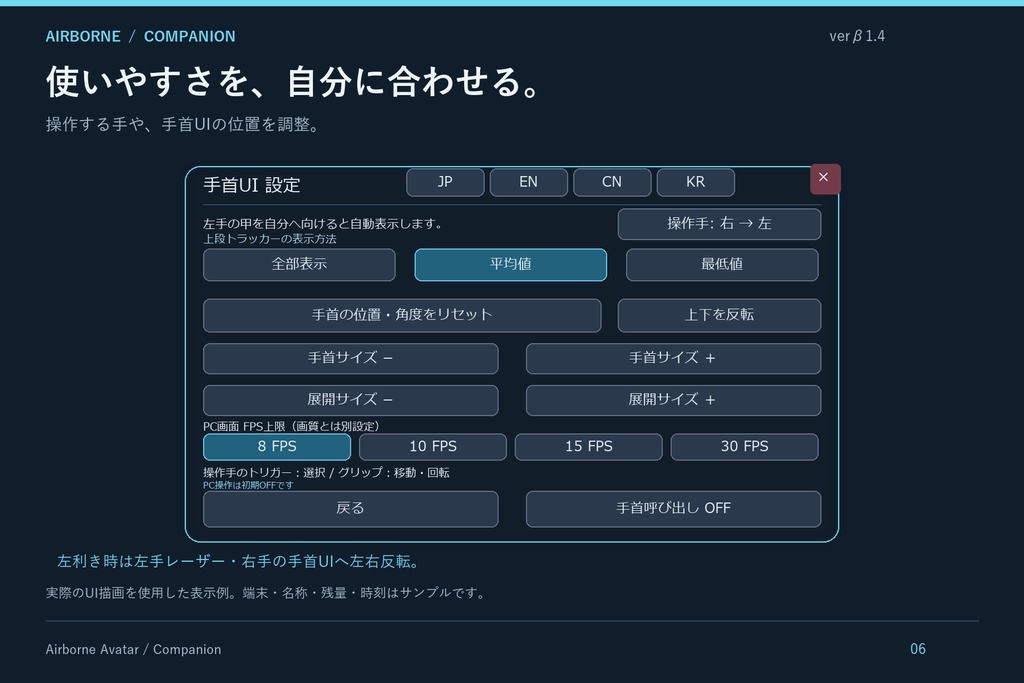The image size is (1024, 683).
Task: Click 上下を反転 button
Action: 719,315
